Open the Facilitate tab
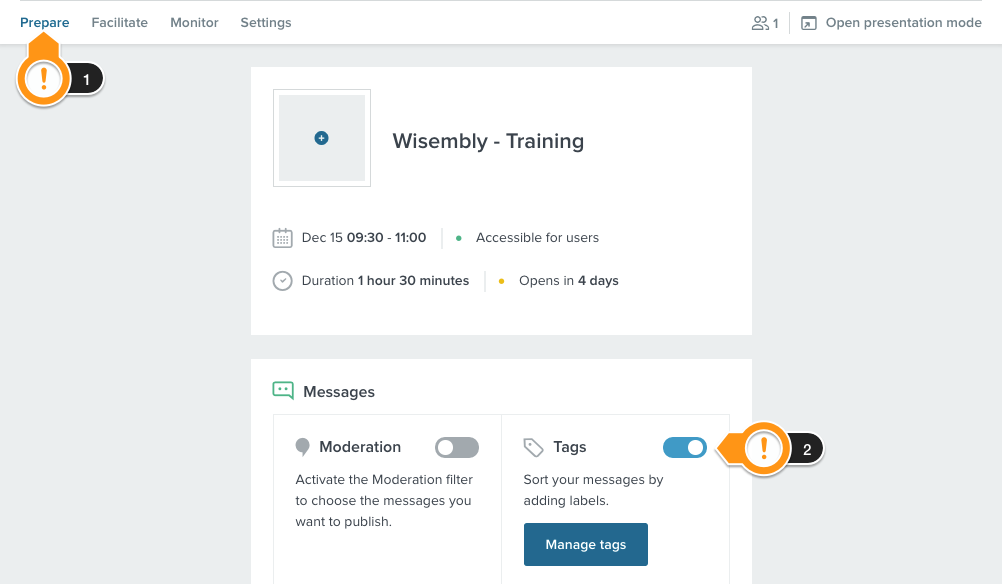Screen dimensions: 1002x584 pos(119,23)
